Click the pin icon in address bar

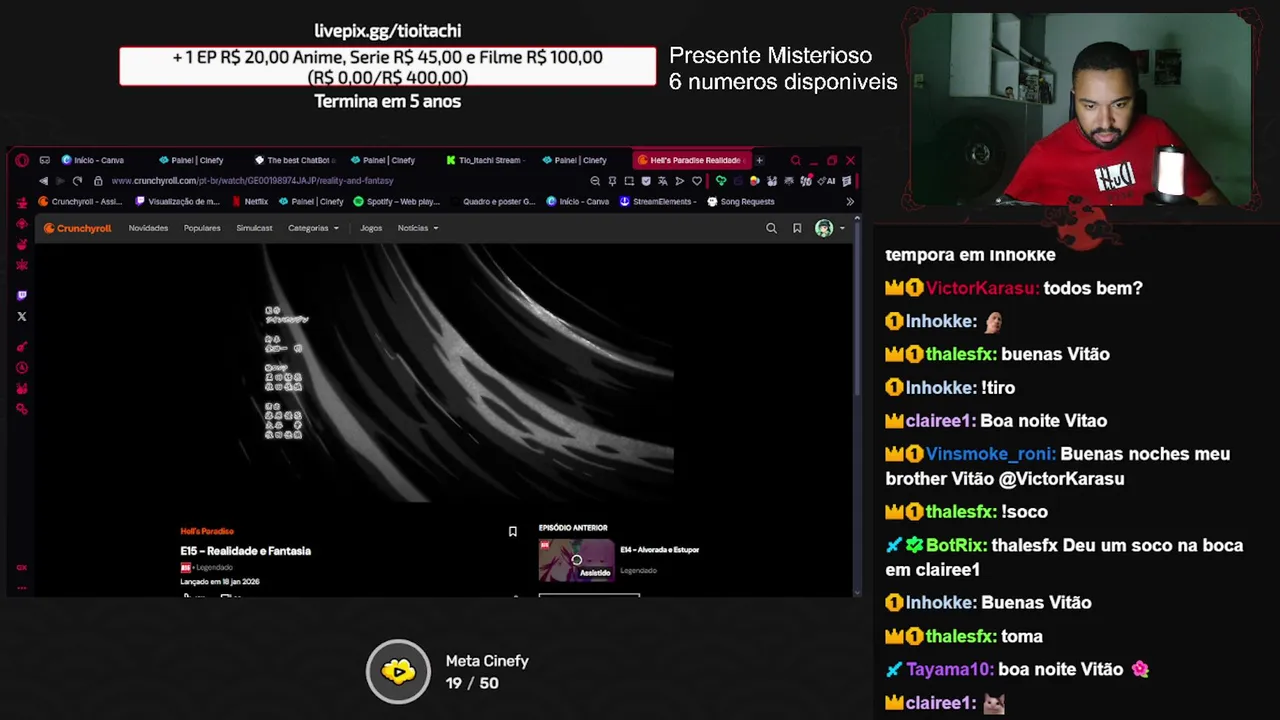tap(612, 181)
